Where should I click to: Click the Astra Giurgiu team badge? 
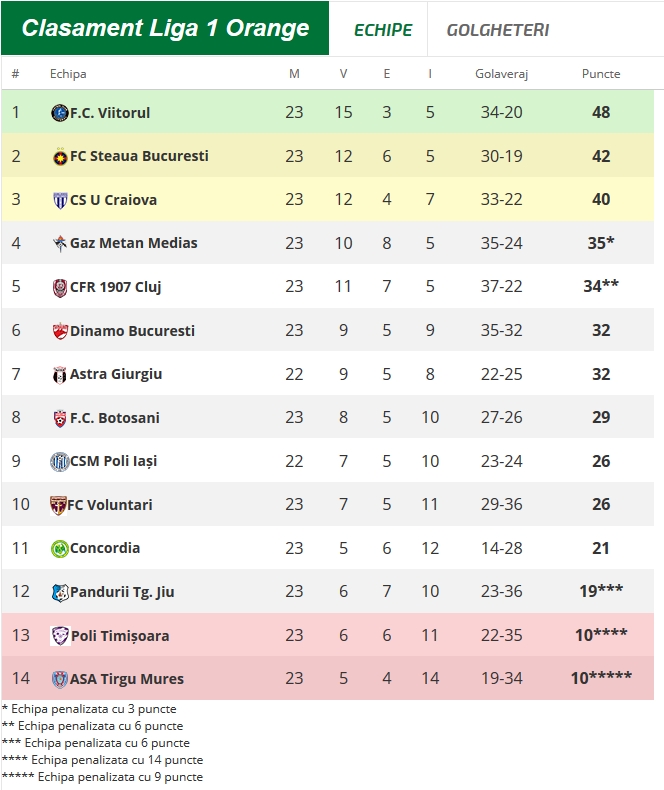pos(59,375)
